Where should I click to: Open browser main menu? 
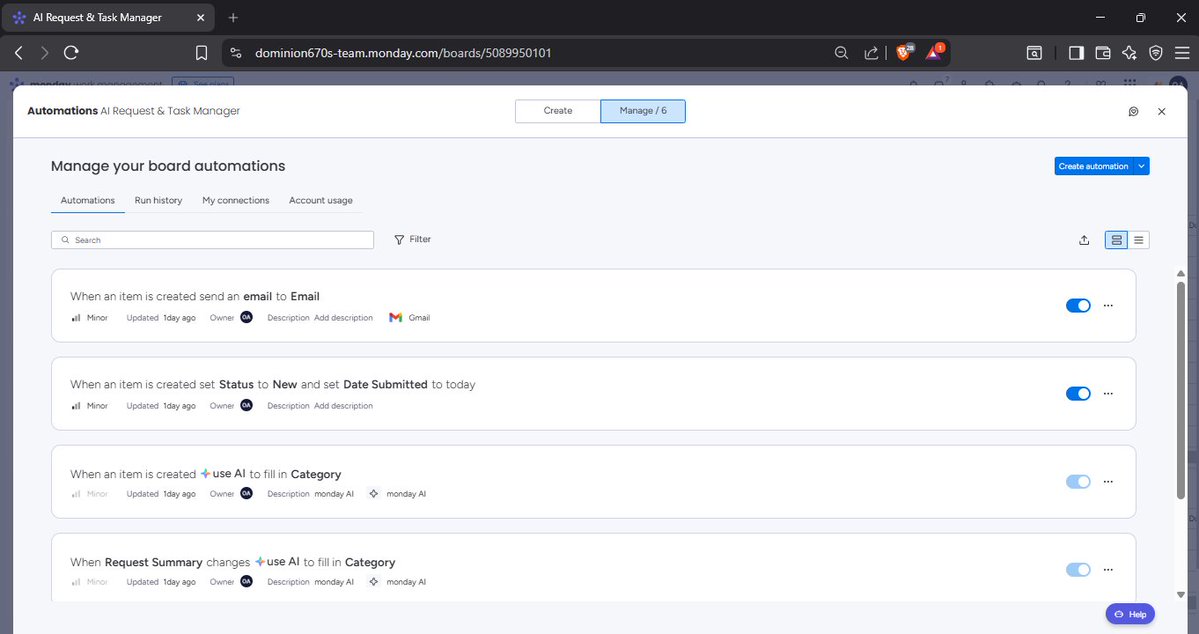(x=1182, y=53)
